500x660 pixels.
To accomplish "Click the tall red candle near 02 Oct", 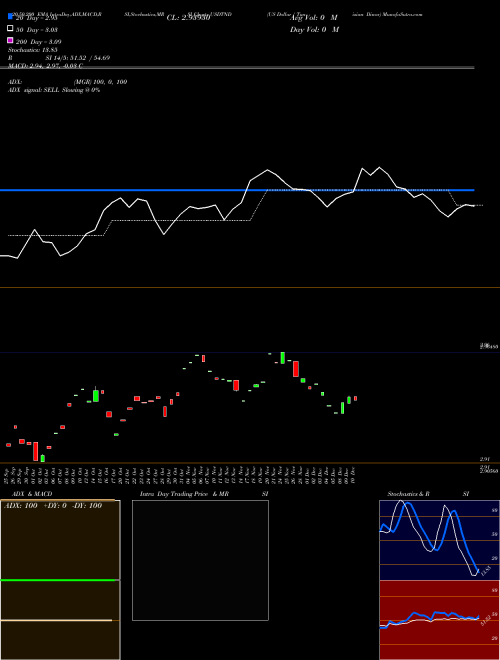I will [x=36, y=451].
